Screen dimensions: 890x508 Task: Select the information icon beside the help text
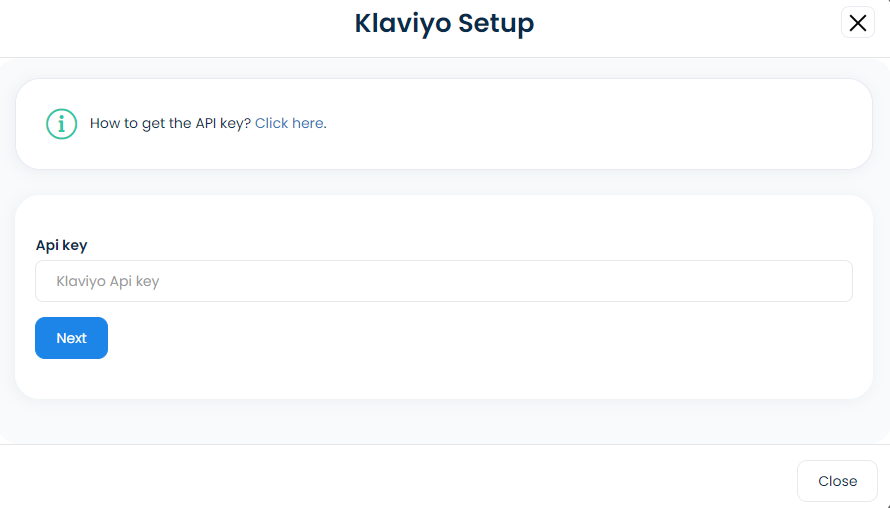click(x=61, y=124)
